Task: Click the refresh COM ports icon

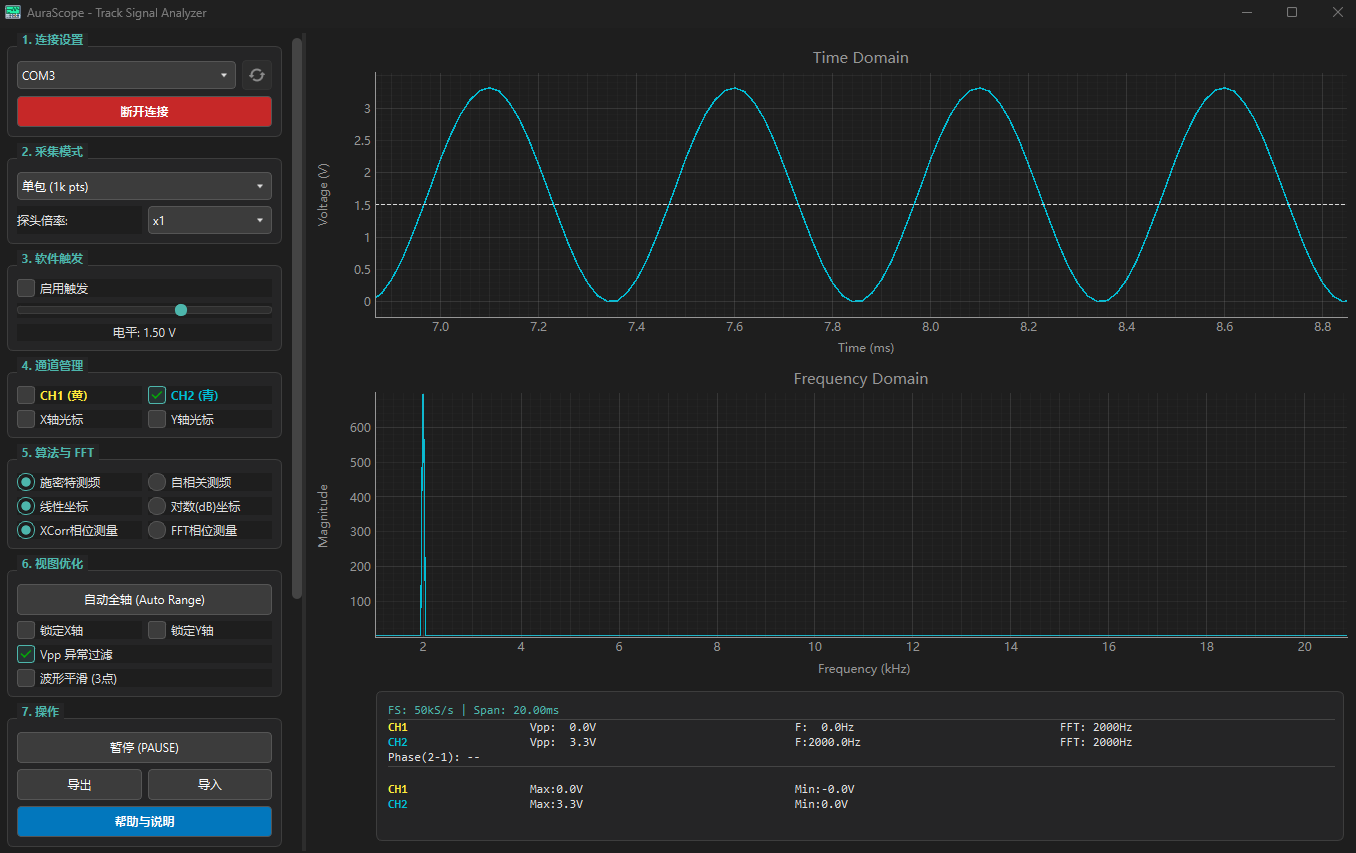Action: pos(257,75)
